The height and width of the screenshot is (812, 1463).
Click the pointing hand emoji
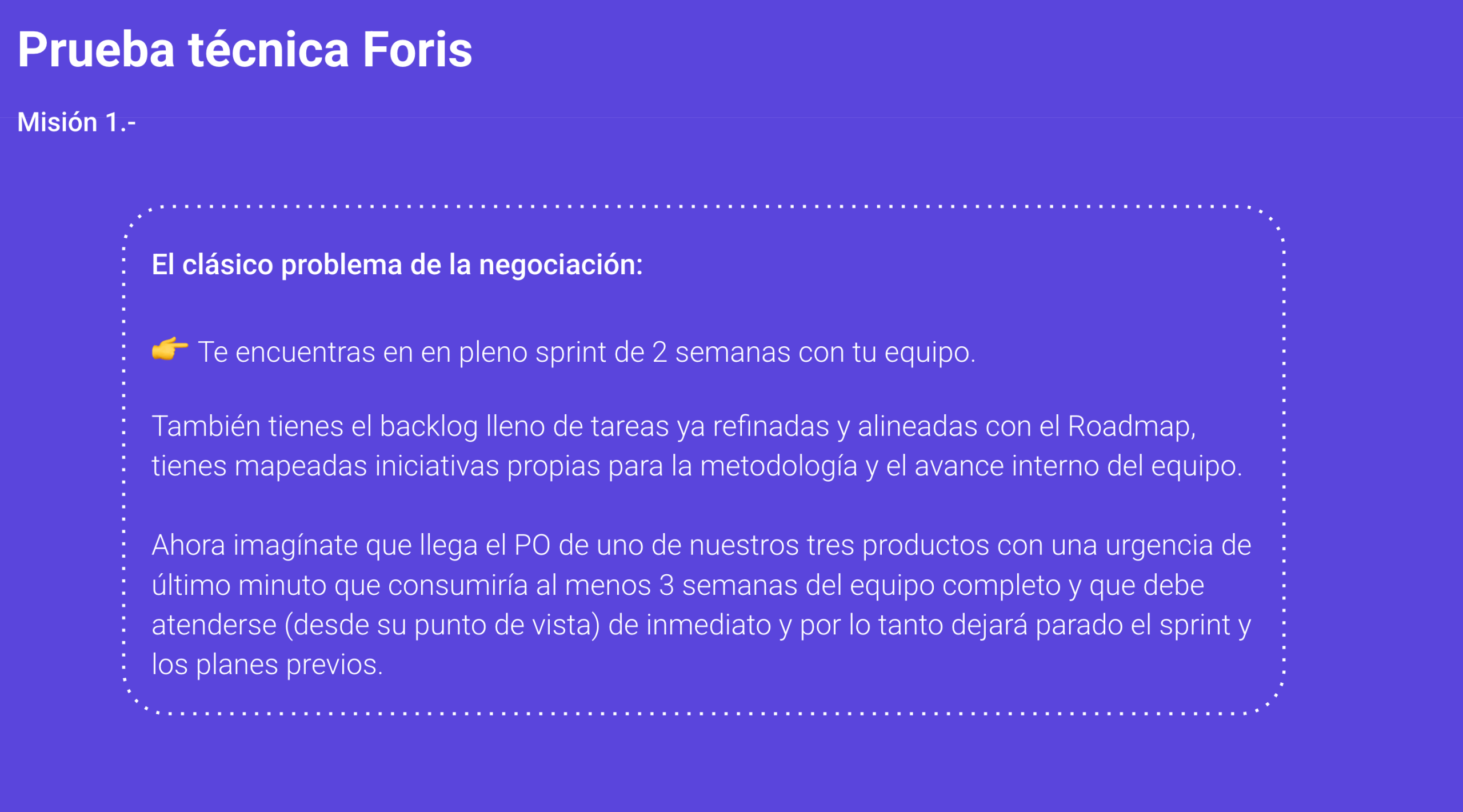click(x=169, y=349)
